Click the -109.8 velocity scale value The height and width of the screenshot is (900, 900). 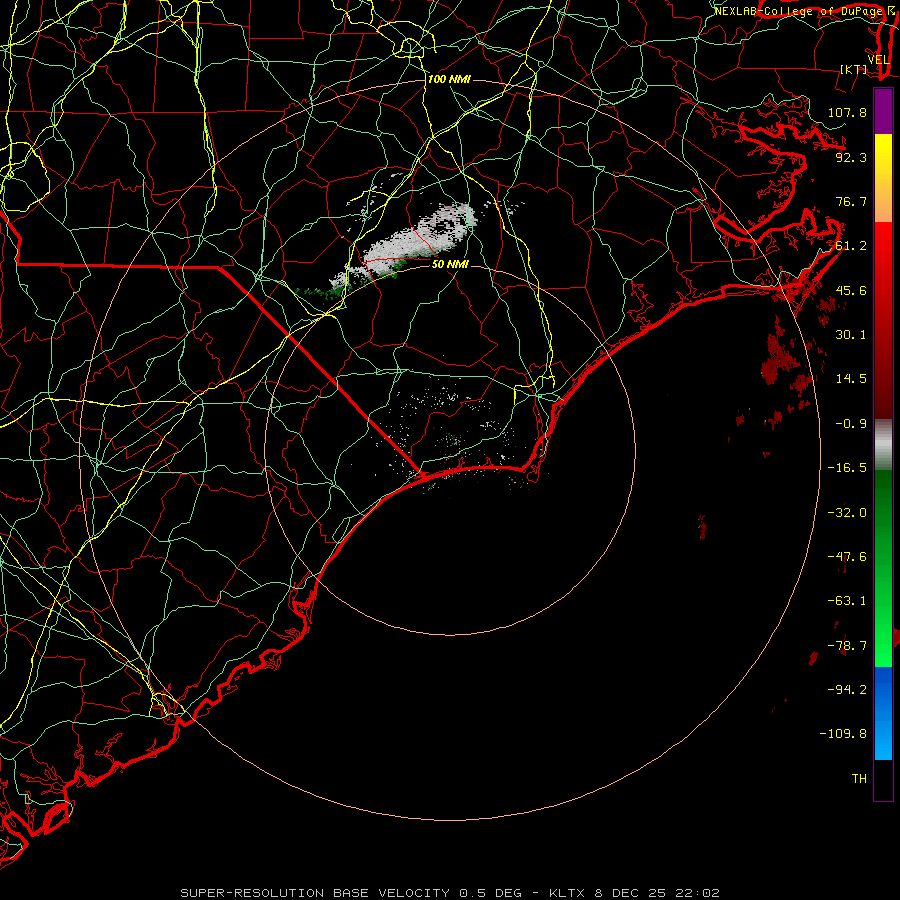(843, 734)
